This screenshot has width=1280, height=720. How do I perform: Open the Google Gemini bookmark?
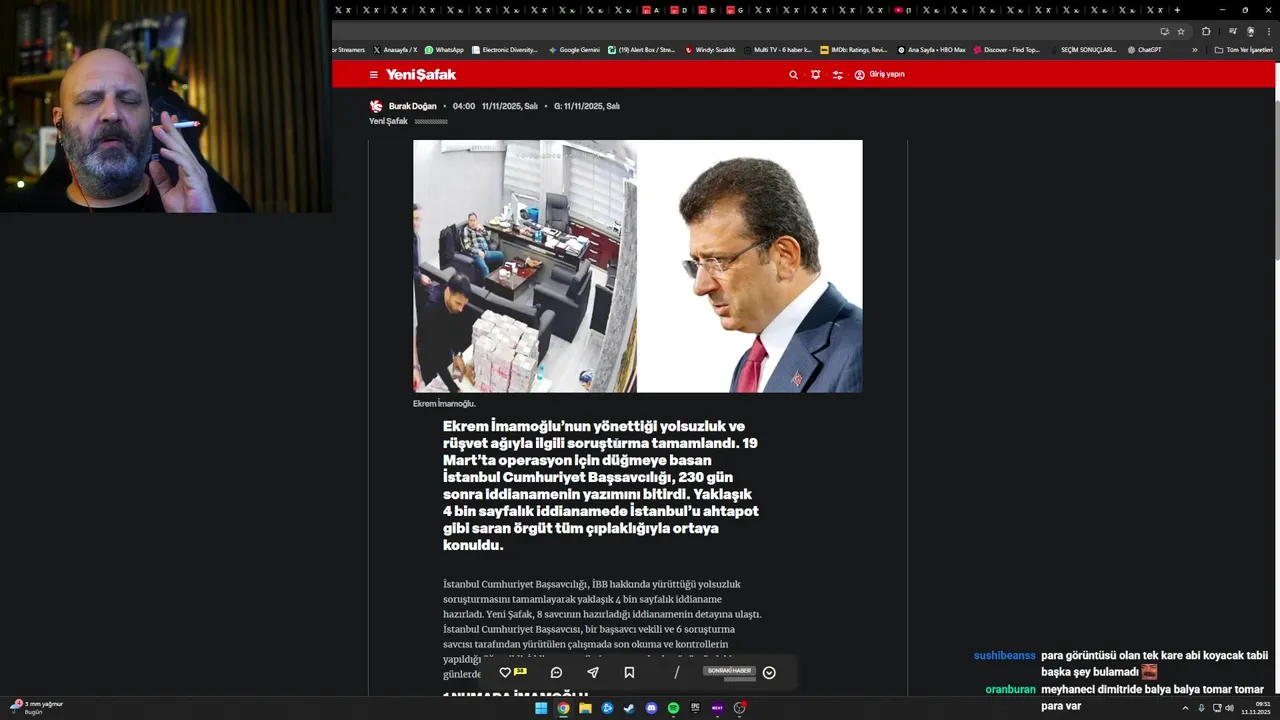point(574,50)
